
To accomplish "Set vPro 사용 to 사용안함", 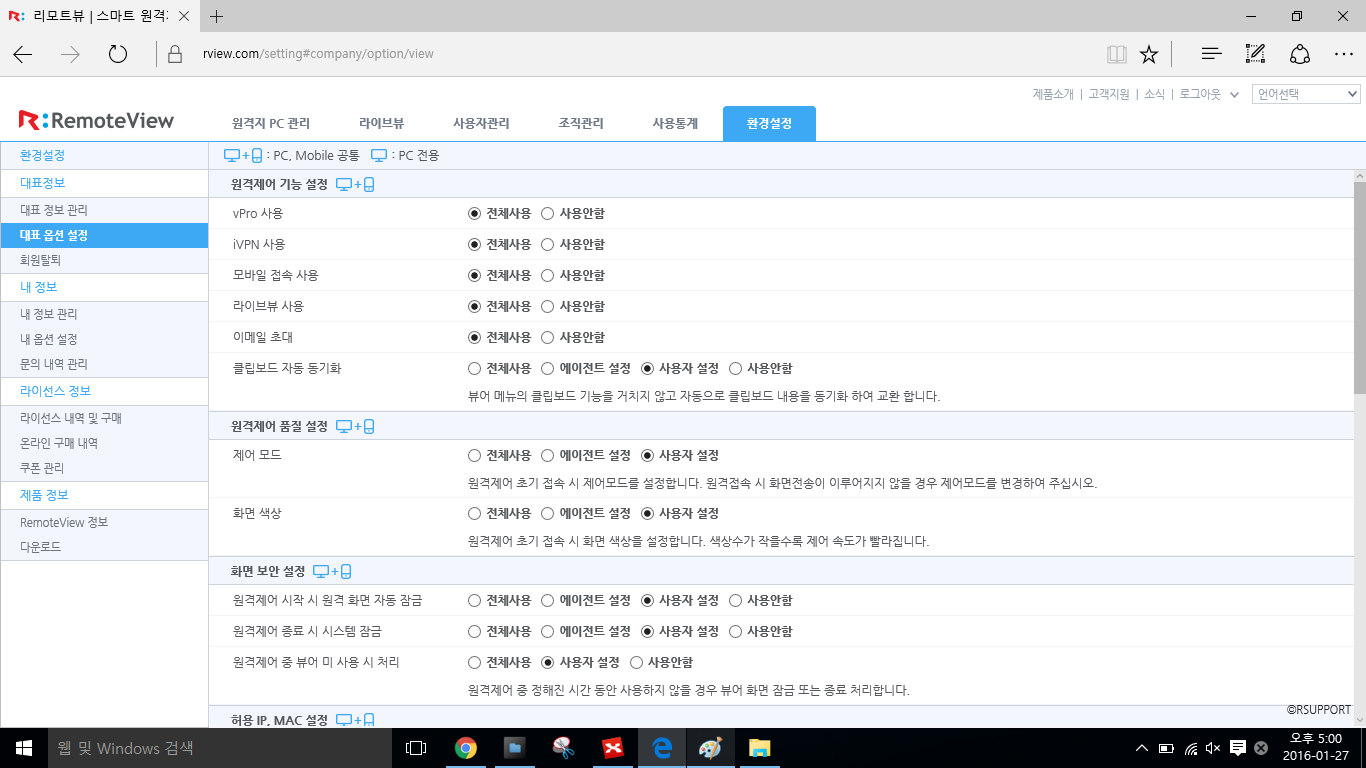I will click(x=547, y=213).
